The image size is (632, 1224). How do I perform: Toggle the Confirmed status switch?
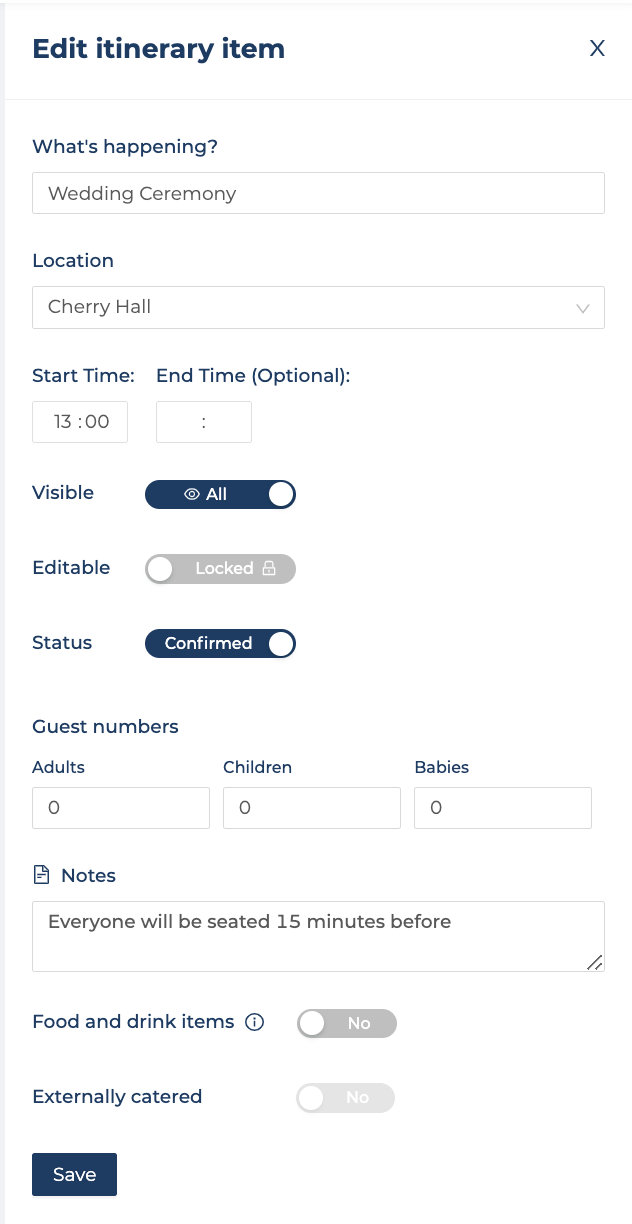220,643
